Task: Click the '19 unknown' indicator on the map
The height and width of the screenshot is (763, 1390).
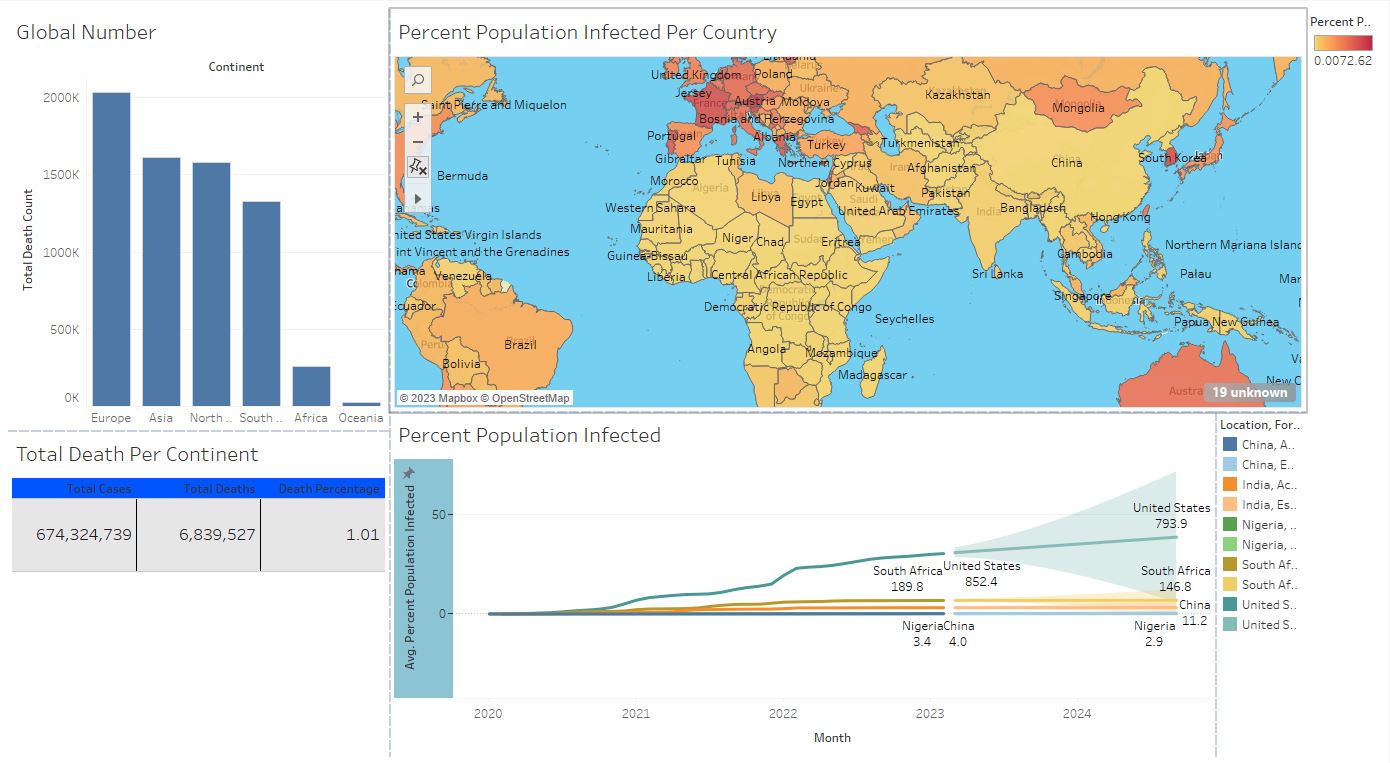Action: pos(1249,393)
